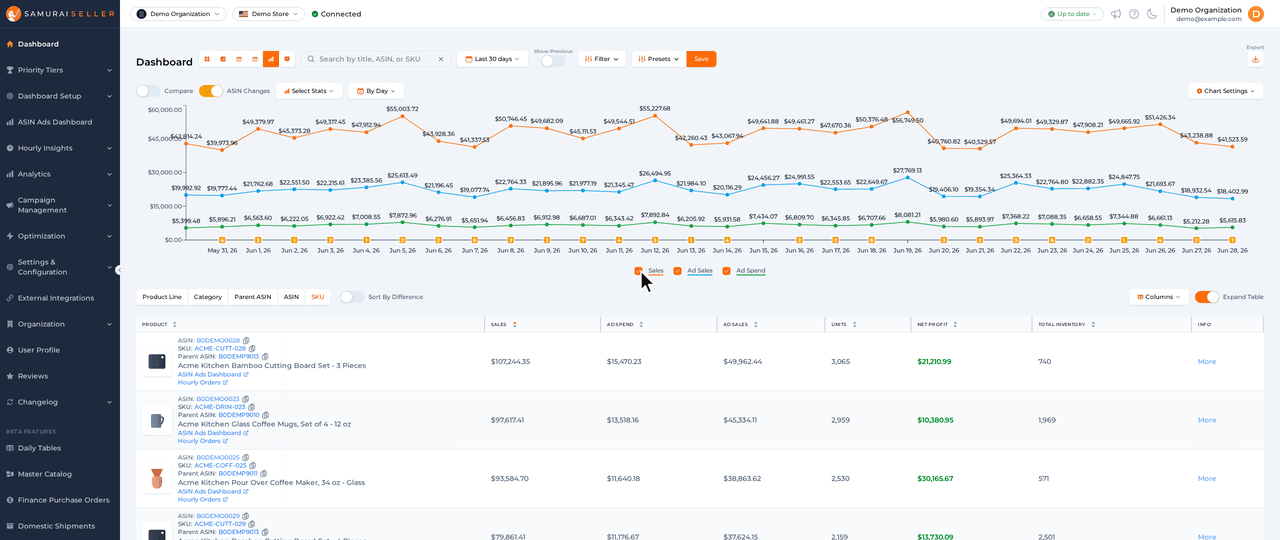1280x540 pixels.
Task: Enable the Sort By Difference switch
Action: click(x=352, y=297)
